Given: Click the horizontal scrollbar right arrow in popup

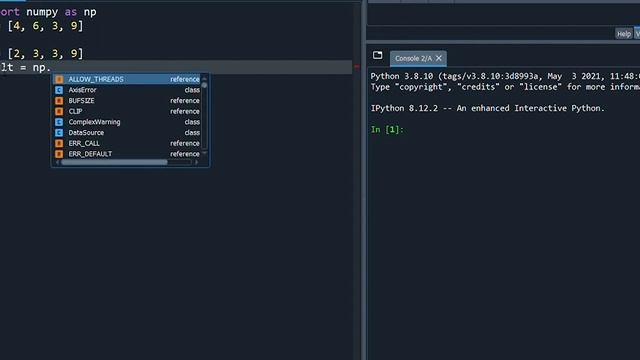Looking at the screenshot, I should point(196,162).
